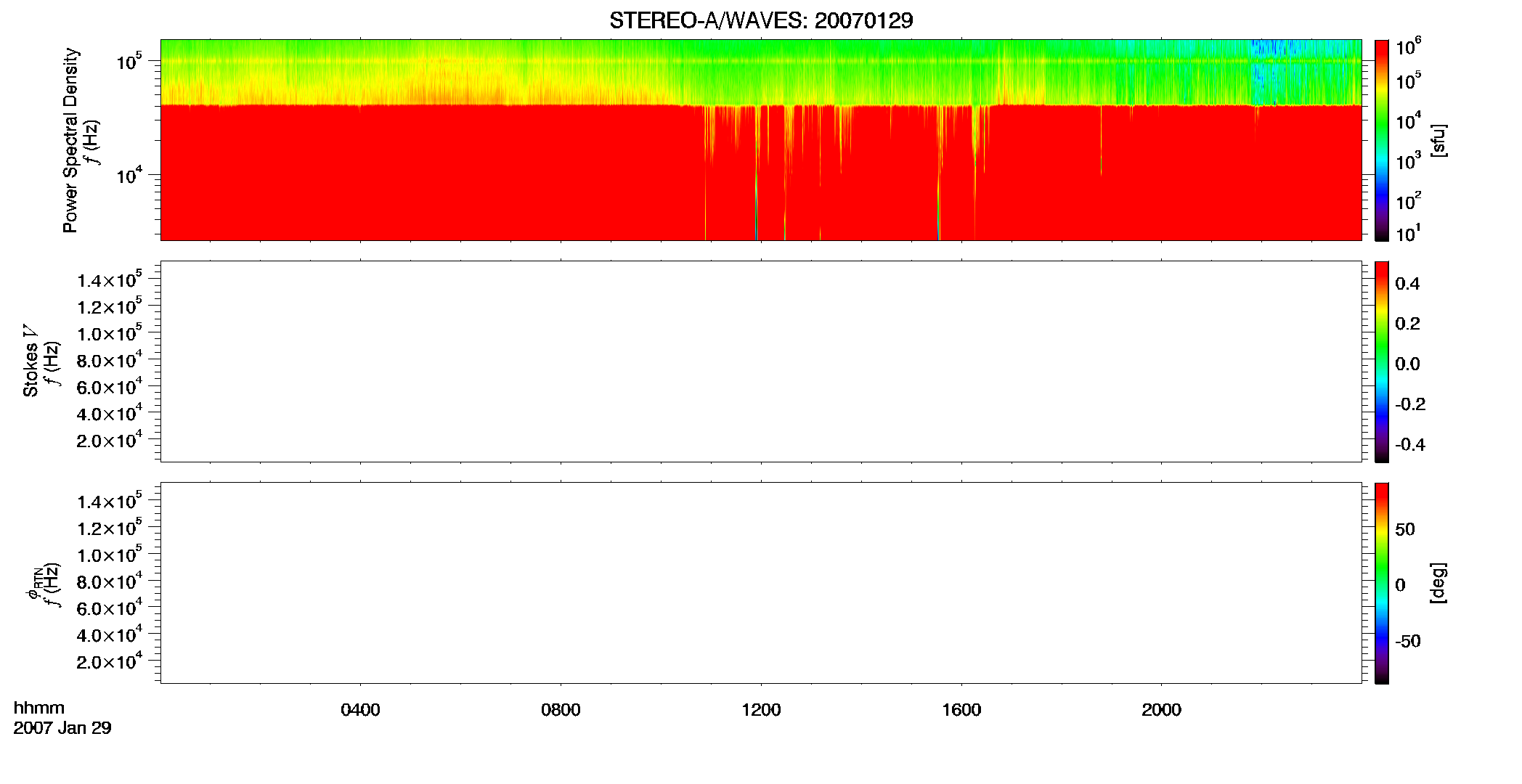
Task: Select the "2000" time tick label
Action: 1161,710
